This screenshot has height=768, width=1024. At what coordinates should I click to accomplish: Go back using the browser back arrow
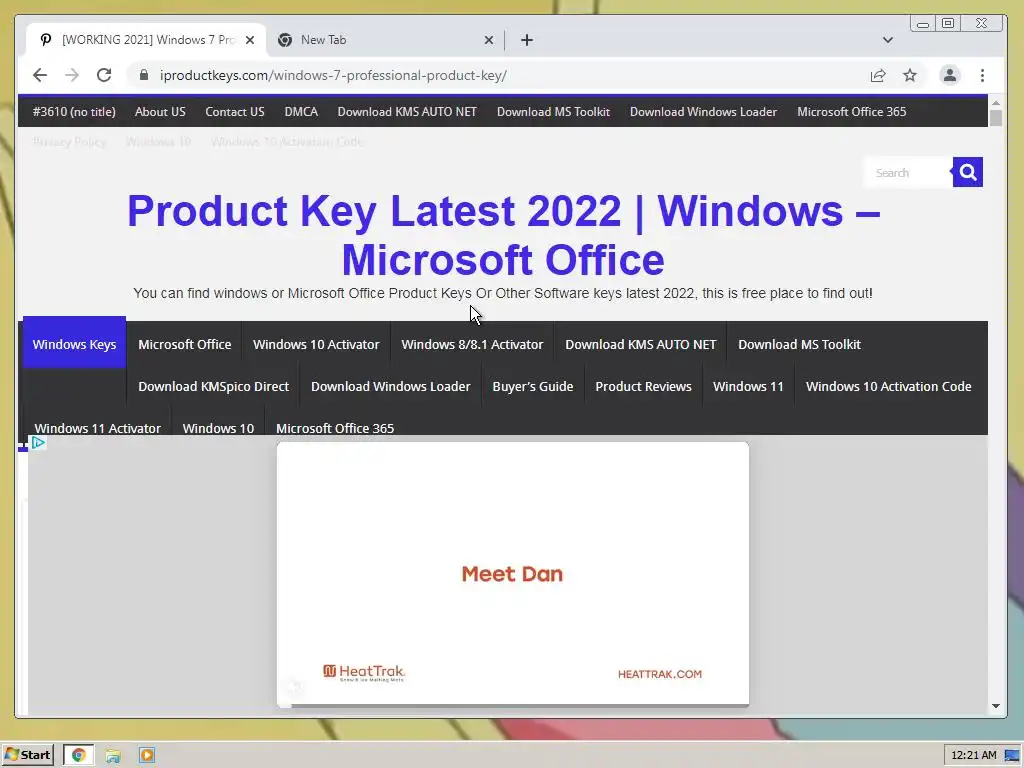click(40, 75)
